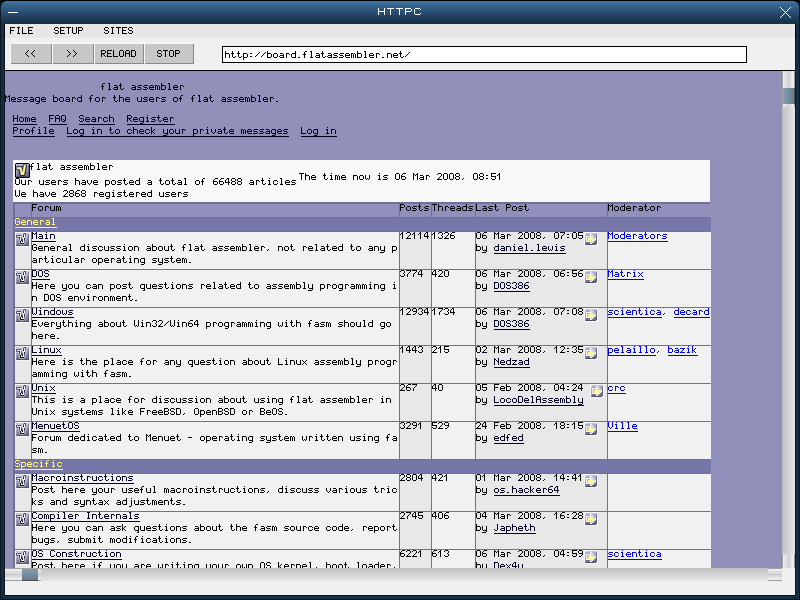The image size is (800, 600).
Task: Open the Search link
Action: tap(96, 119)
